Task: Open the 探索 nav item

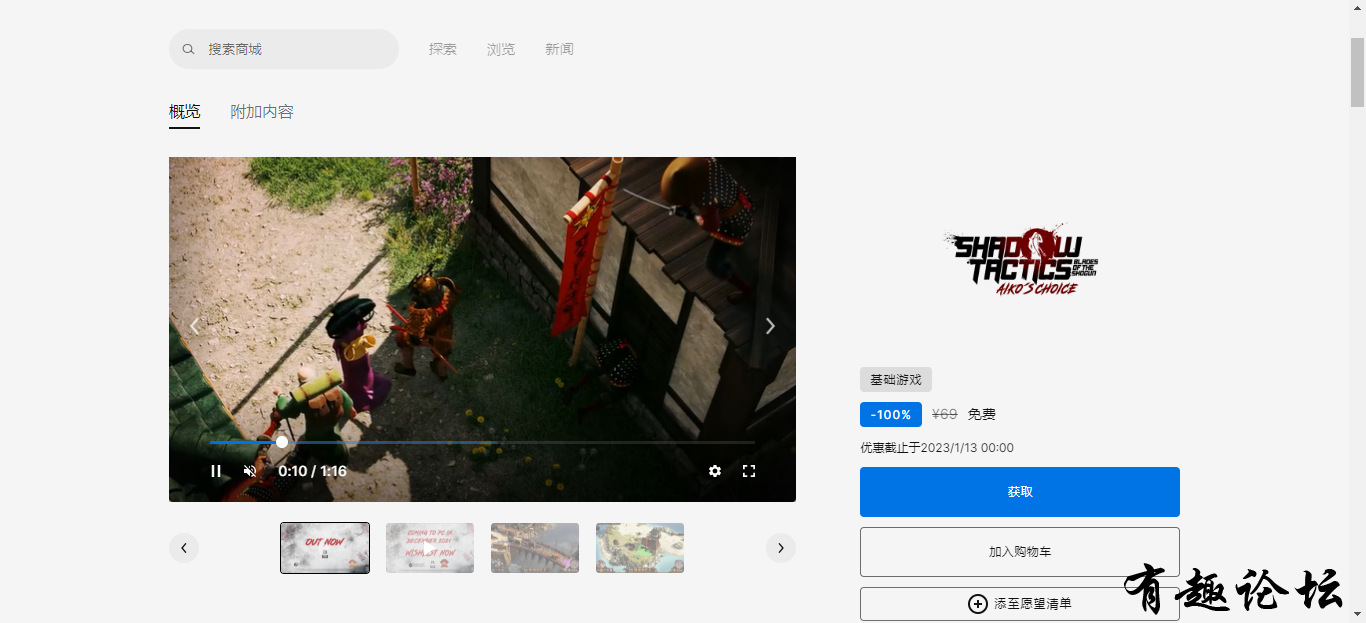Action: (443, 49)
